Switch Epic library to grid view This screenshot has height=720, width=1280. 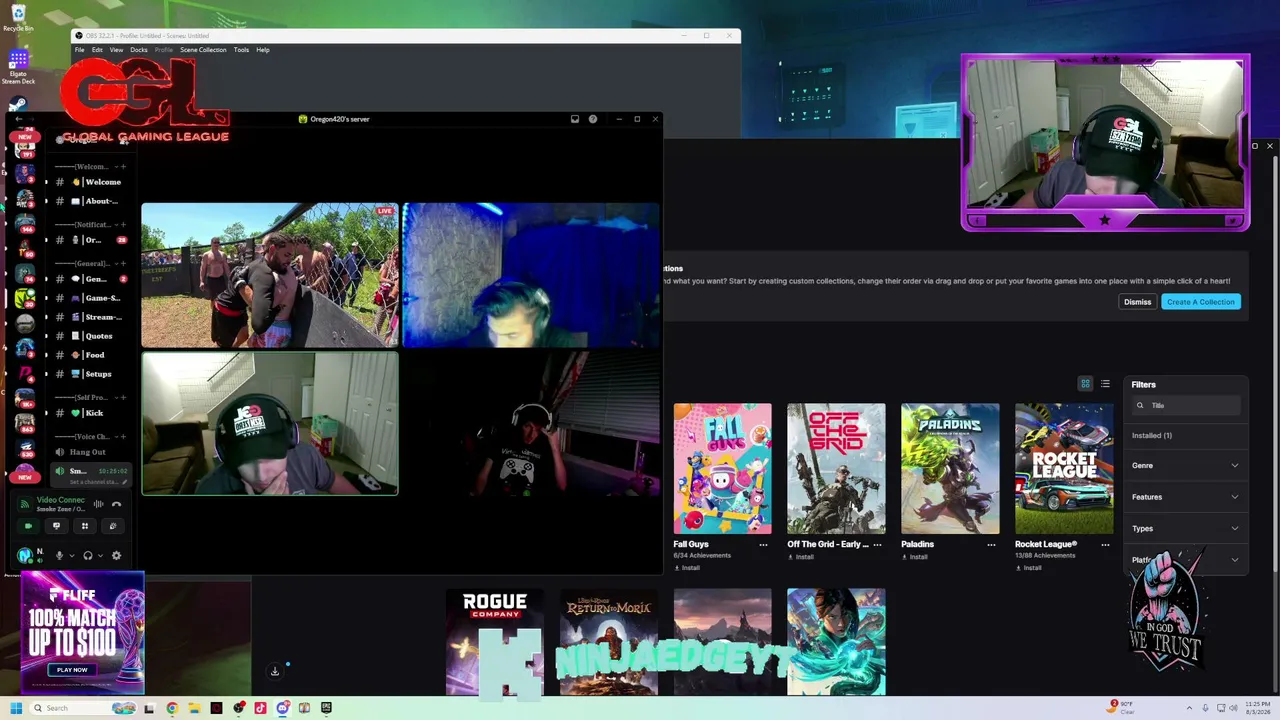pyautogui.click(x=1085, y=384)
